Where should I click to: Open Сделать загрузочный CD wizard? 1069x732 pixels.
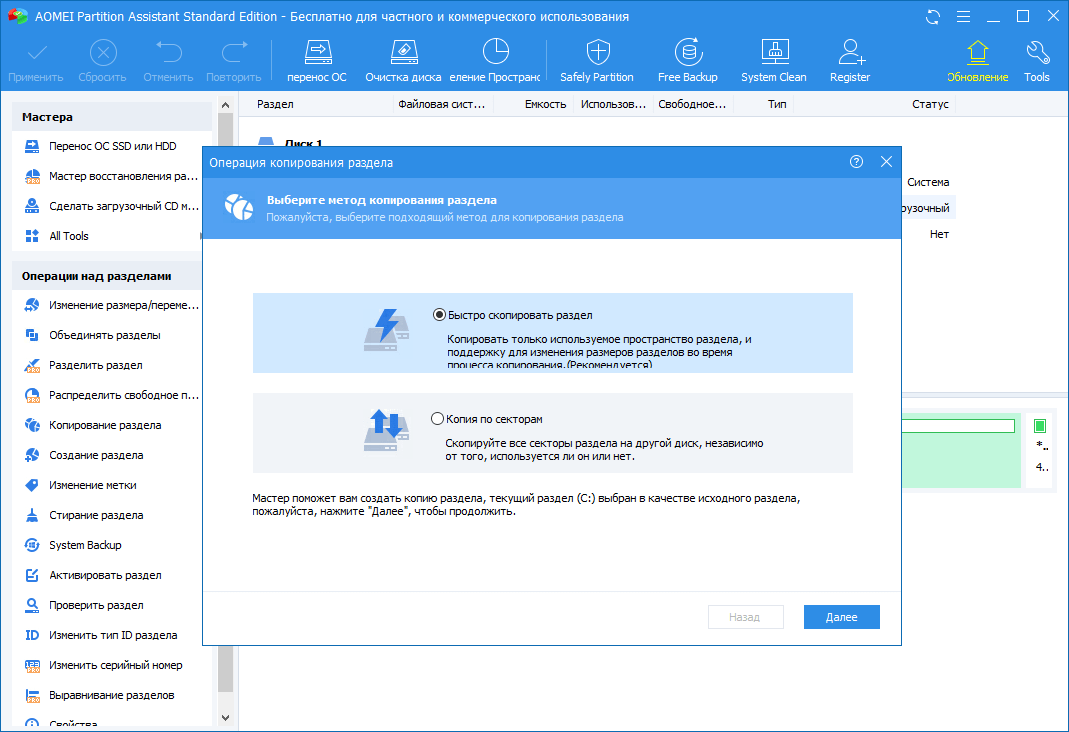coord(112,206)
